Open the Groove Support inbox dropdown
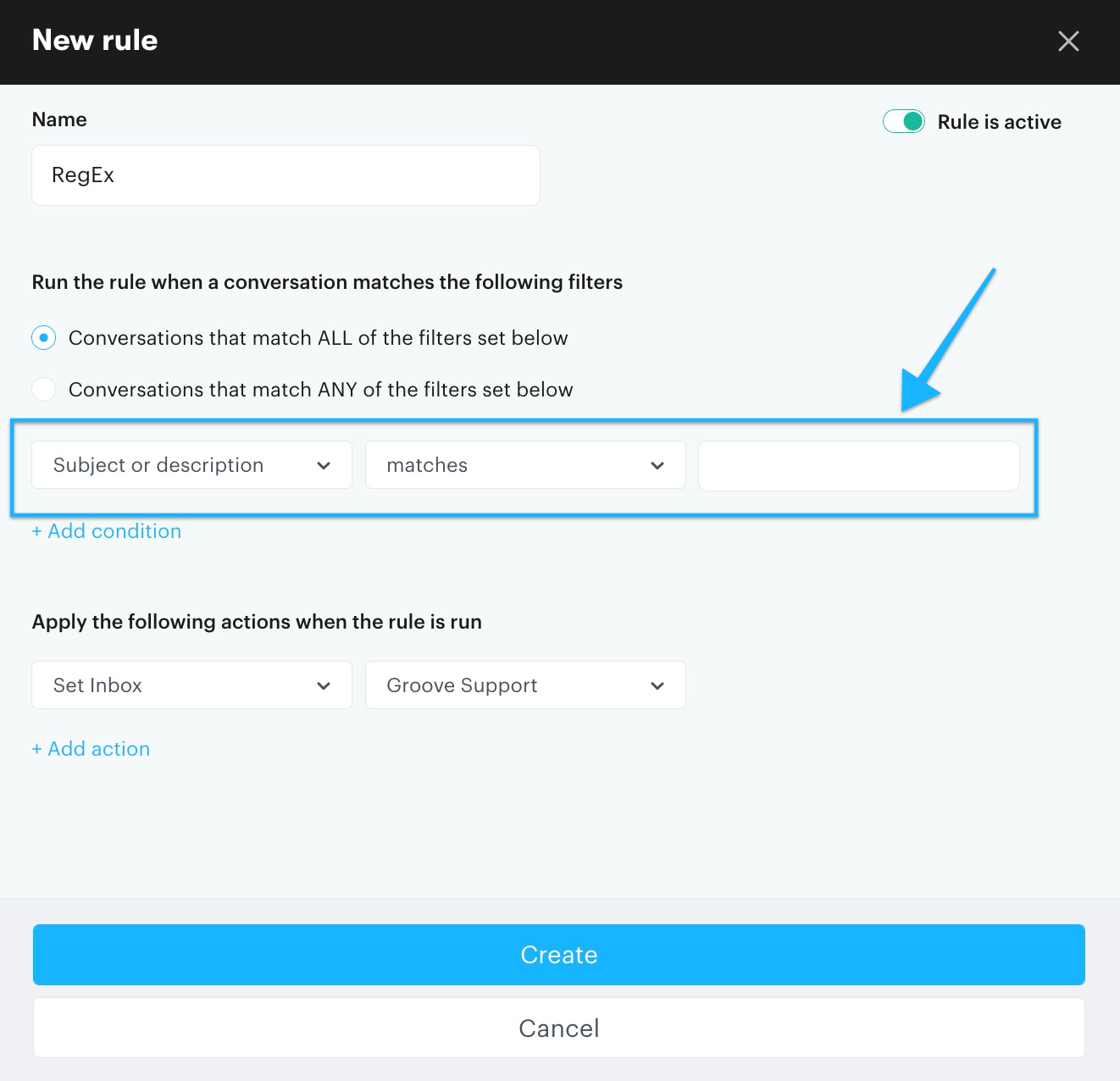 (524, 685)
